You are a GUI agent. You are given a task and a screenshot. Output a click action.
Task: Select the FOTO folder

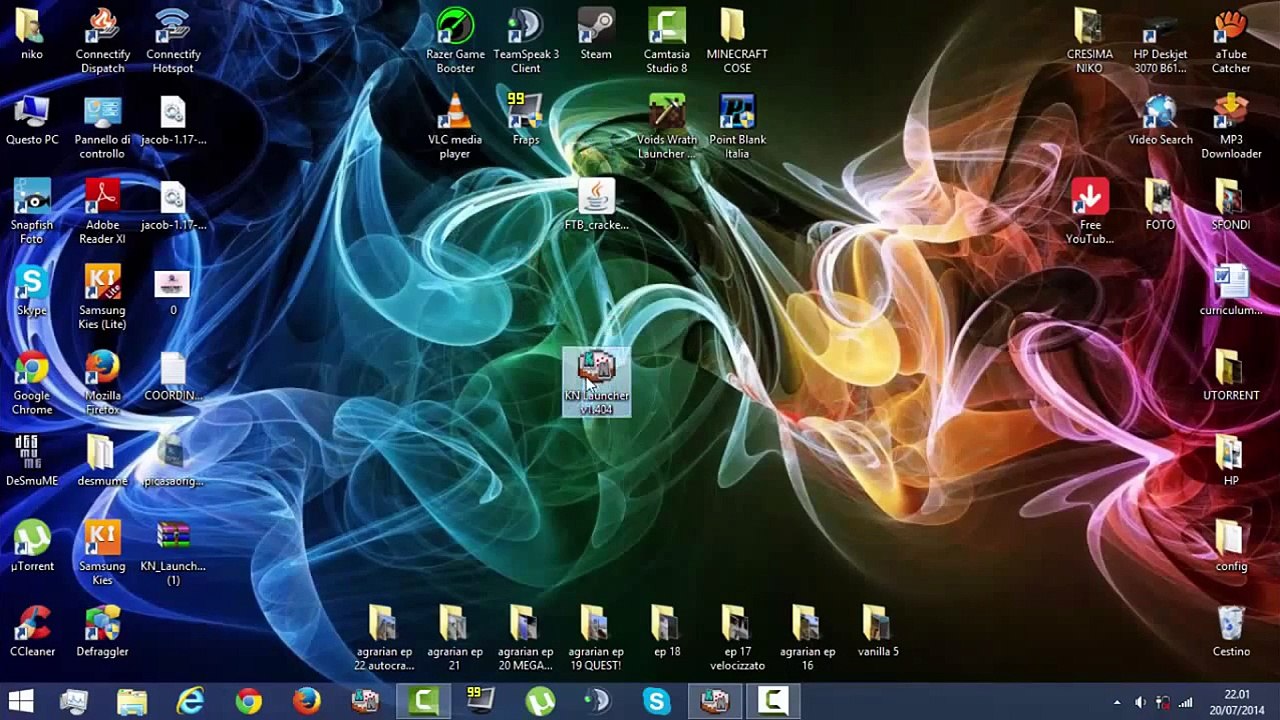coord(1160,205)
